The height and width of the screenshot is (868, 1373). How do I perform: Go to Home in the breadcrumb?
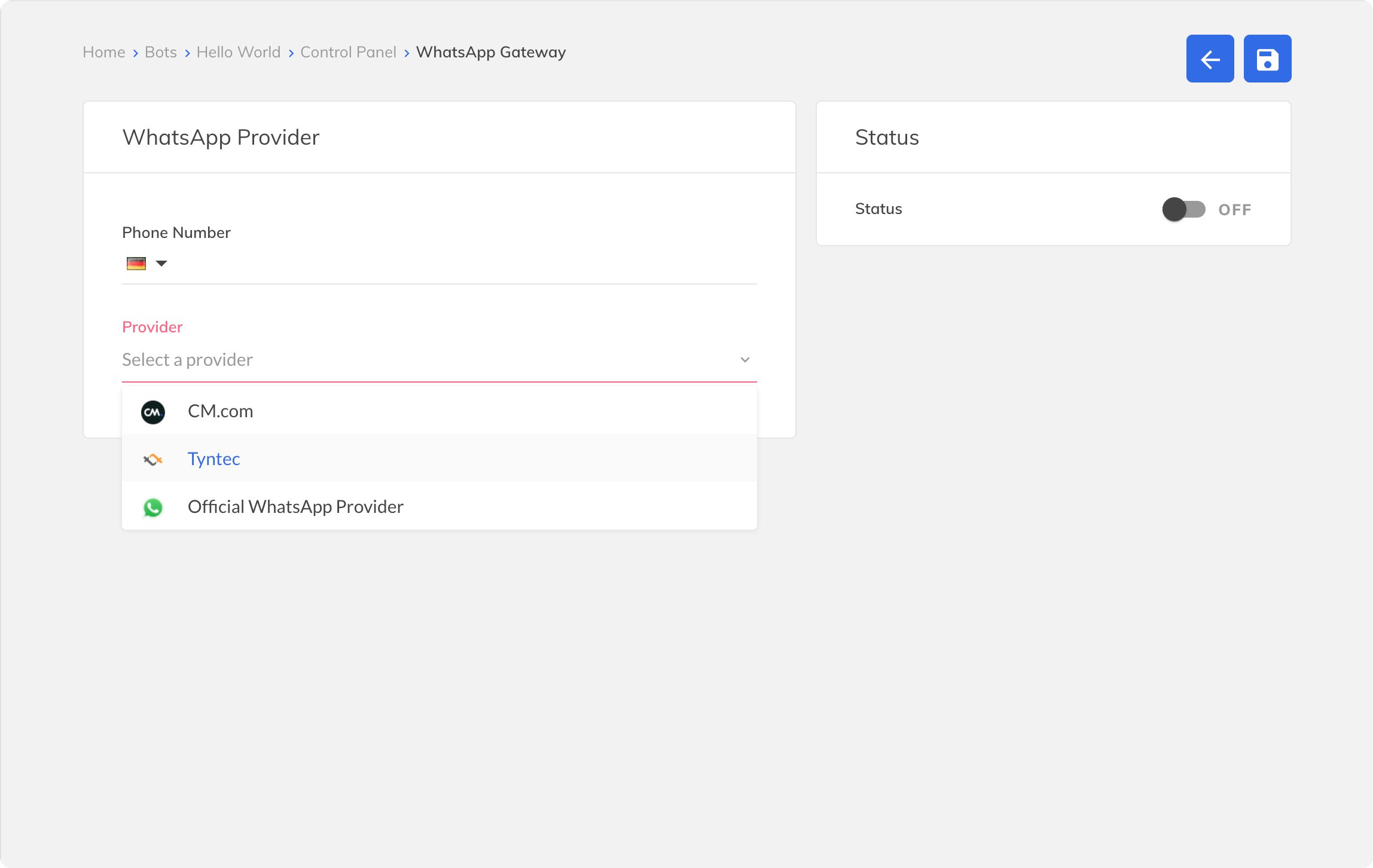104,52
